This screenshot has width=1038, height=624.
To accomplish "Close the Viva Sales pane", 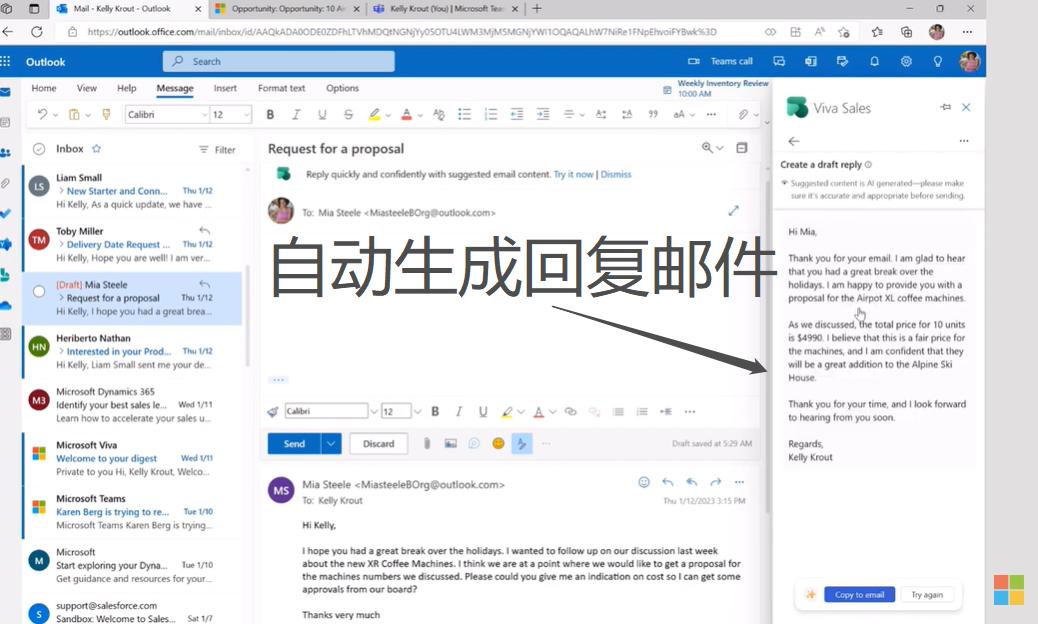I will (966, 107).
